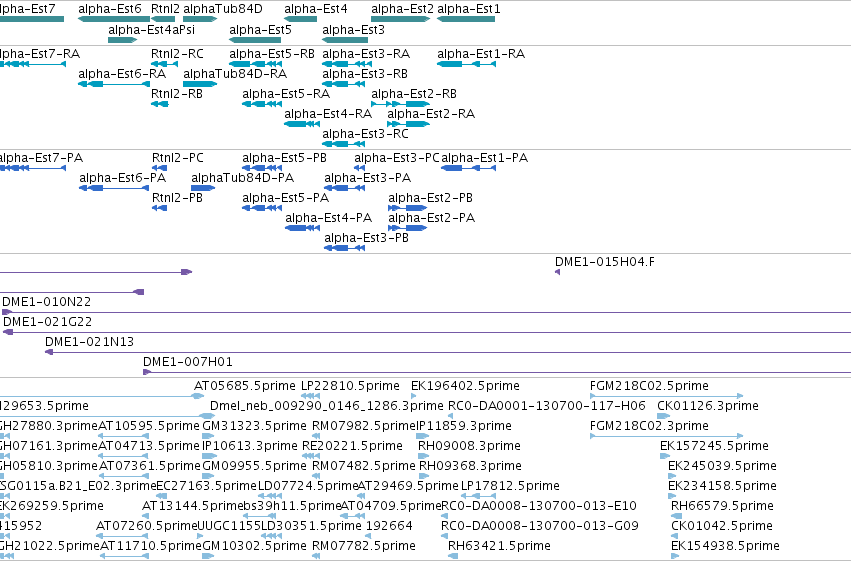Click the DME1-015H04.F clone marker
Screen dimensions: 851x561
click(x=557, y=272)
